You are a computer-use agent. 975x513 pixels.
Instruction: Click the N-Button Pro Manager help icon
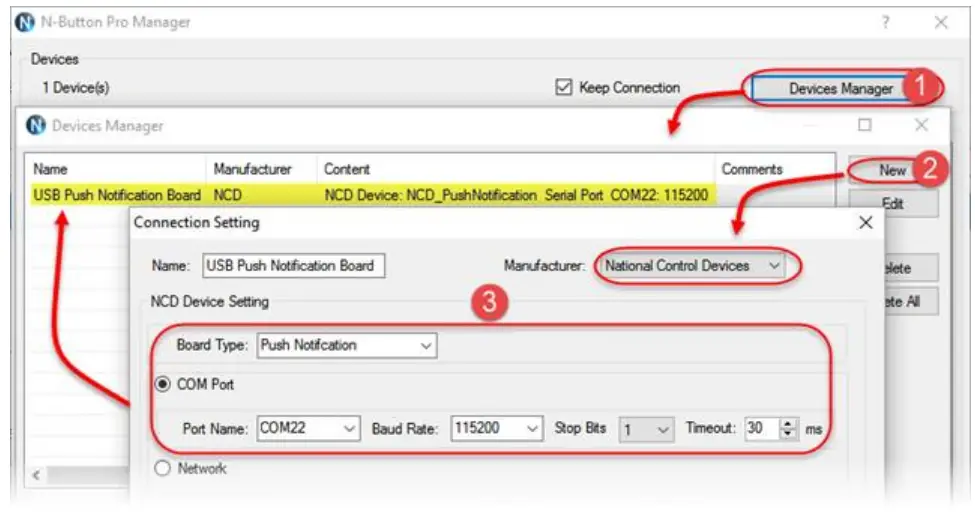885,22
